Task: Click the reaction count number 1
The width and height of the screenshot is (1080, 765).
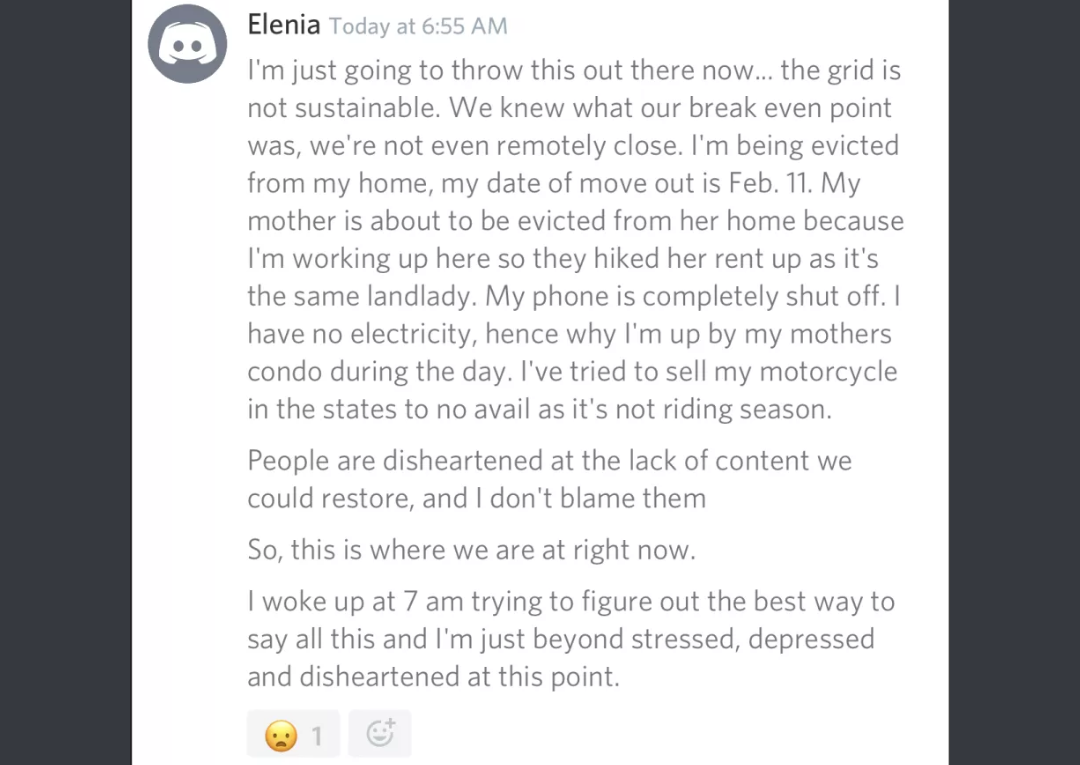Action: click(317, 737)
